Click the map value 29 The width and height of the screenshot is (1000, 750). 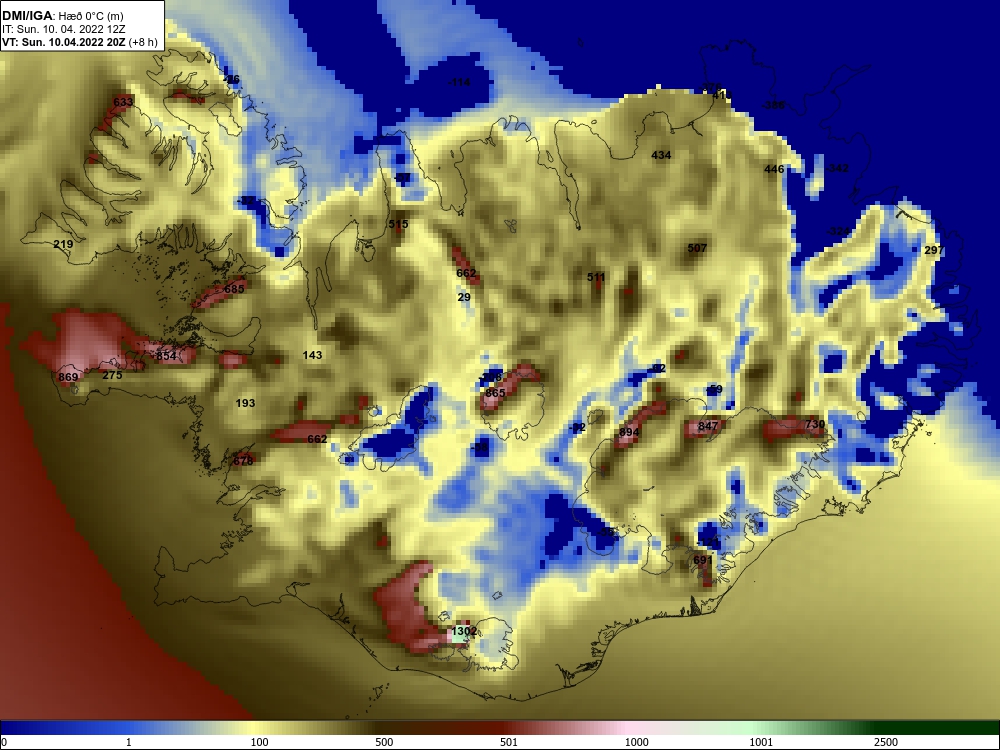[464, 297]
